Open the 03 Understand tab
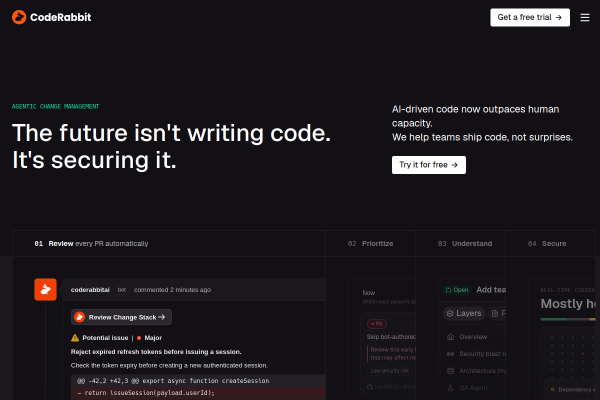 (460, 244)
